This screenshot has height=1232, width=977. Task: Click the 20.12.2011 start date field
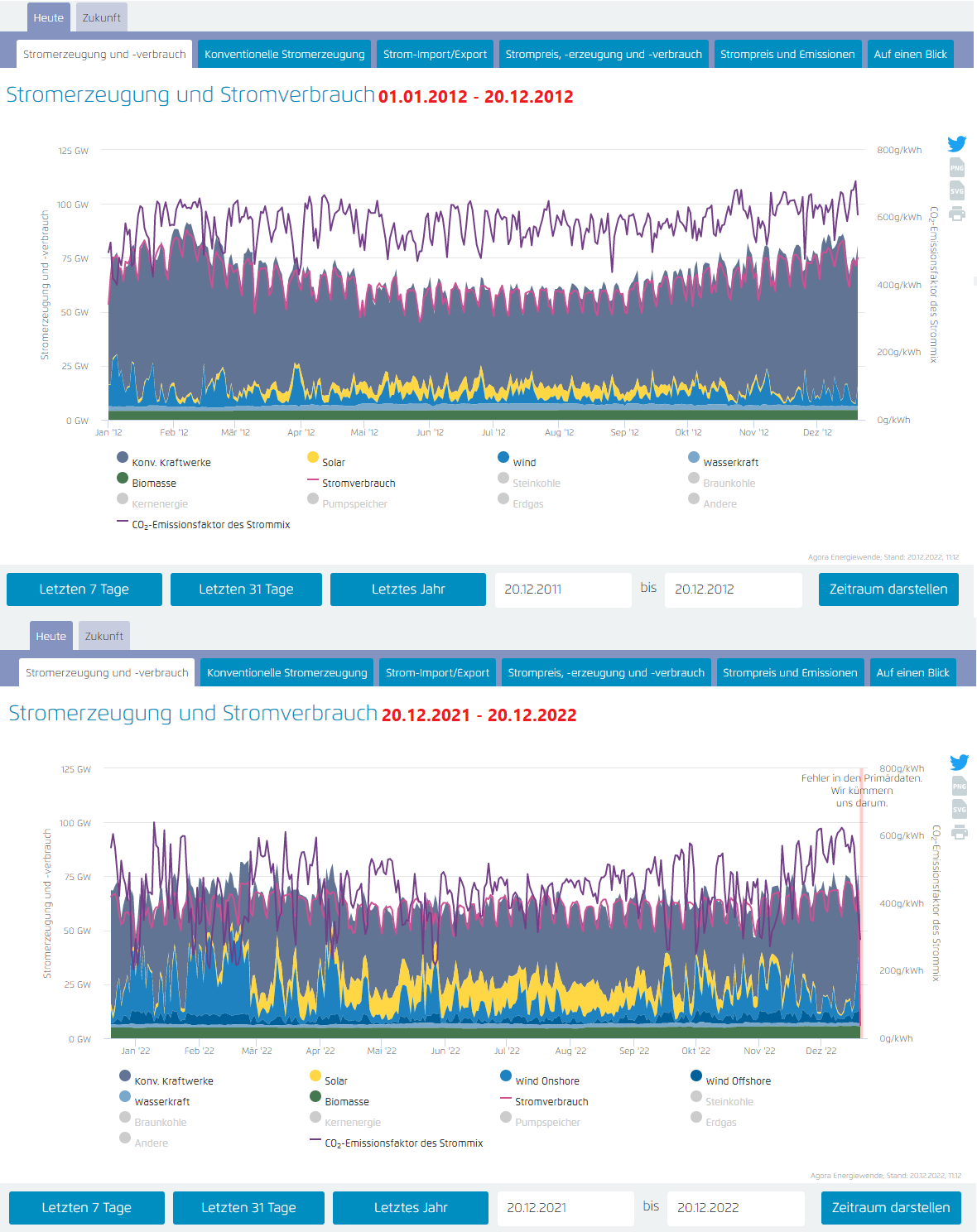(x=563, y=590)
